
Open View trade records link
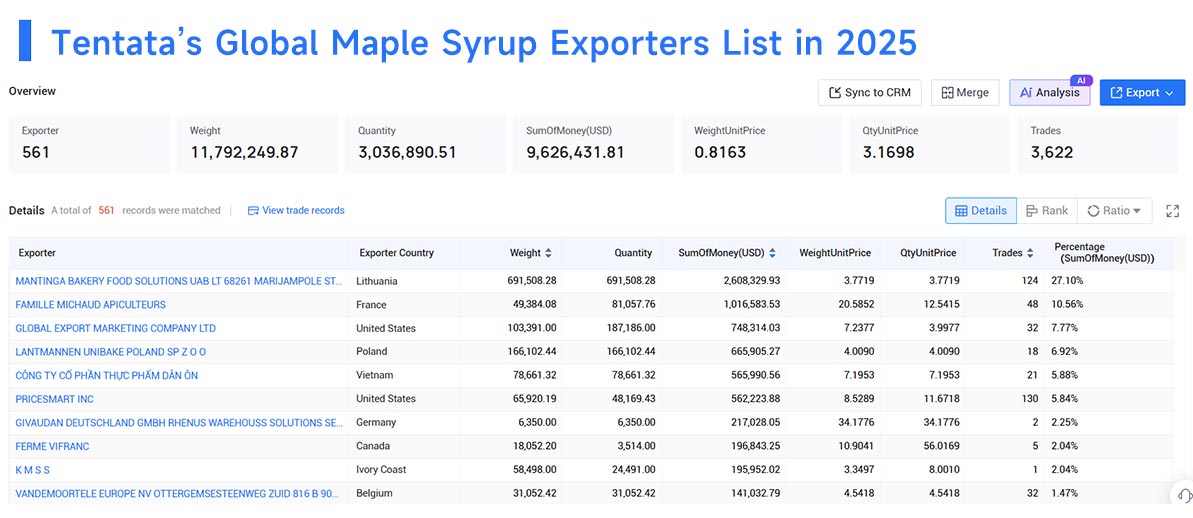click(x=296, y=211)
